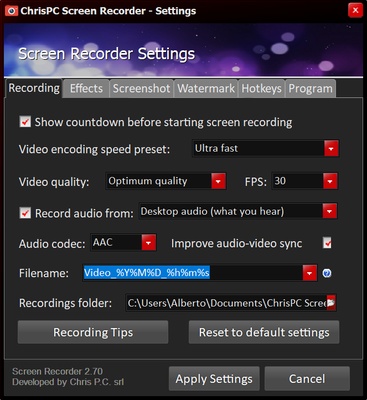Switch to the Hotkeys tab

tap(261, 89)
